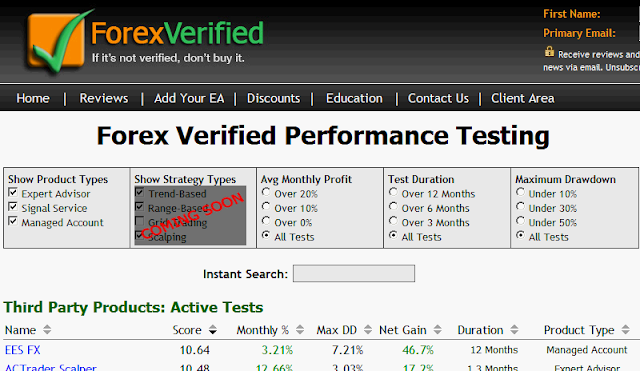
Task: Uncheck the Signal Service checkbox
Action: click(x=13, y=207)
